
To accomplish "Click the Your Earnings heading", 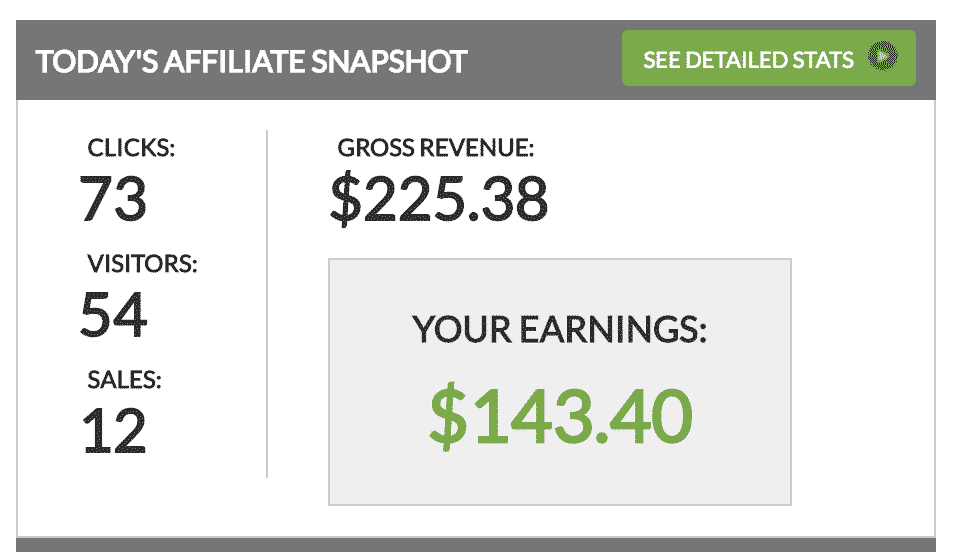I will point(559,330).
